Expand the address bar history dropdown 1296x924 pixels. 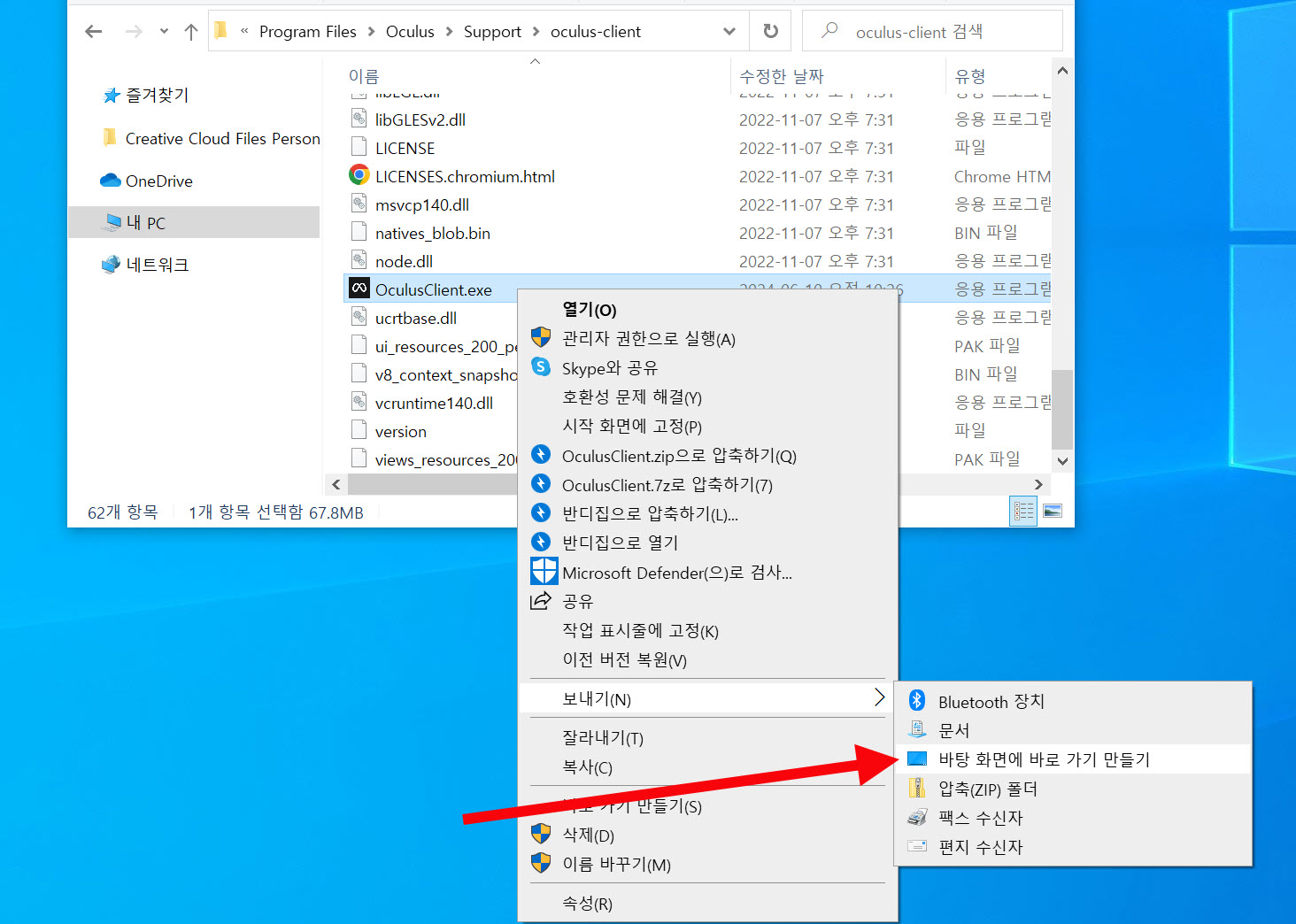(x=729, y=32)
